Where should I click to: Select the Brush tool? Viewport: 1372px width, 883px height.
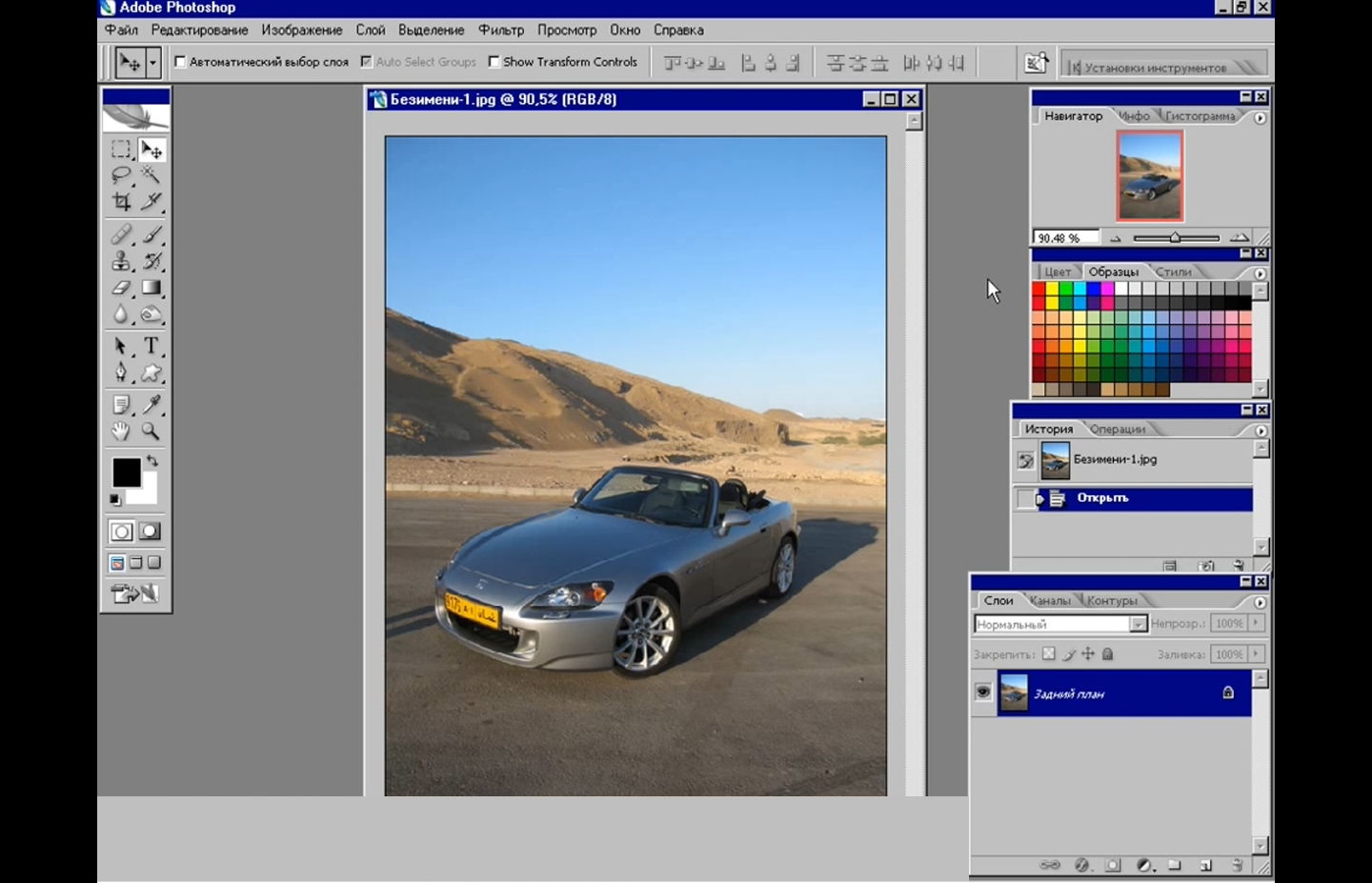click(151, 234)
